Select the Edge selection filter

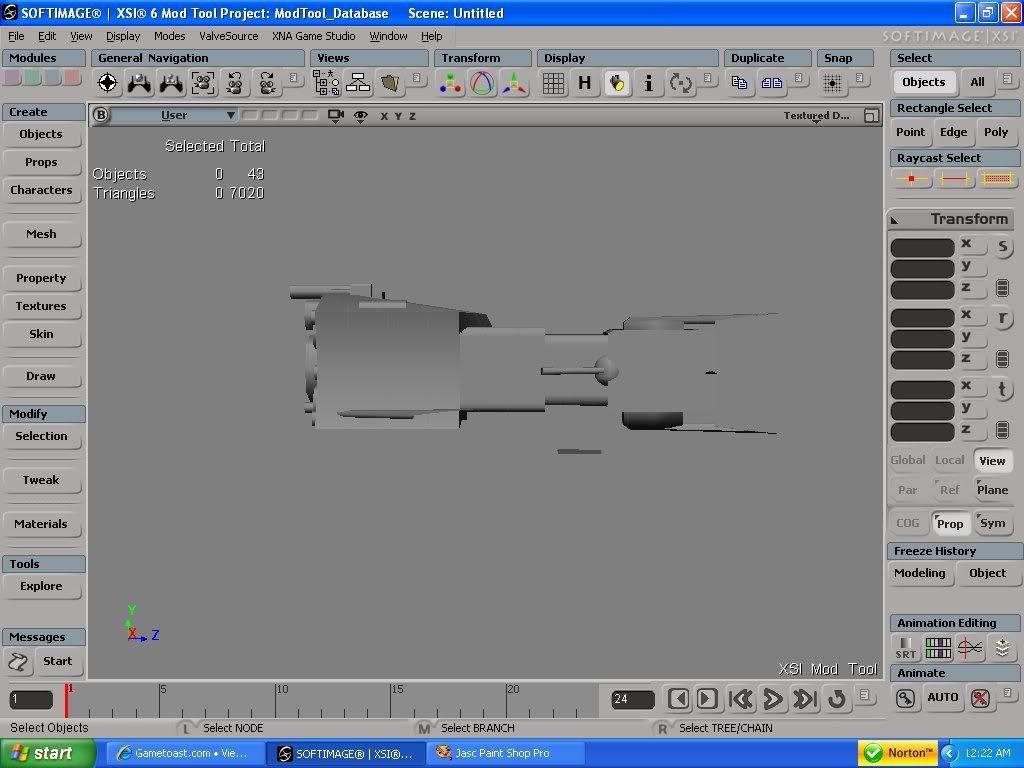click(953, 132)
